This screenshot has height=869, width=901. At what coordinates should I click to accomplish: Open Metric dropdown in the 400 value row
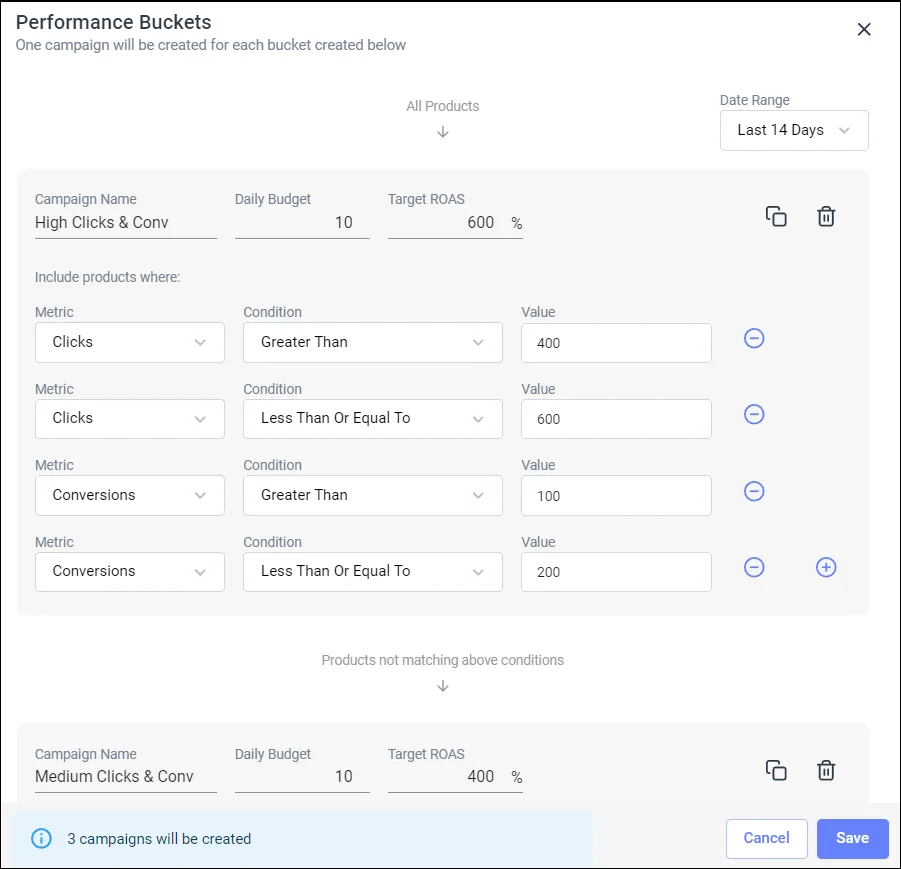pos(130,342)
